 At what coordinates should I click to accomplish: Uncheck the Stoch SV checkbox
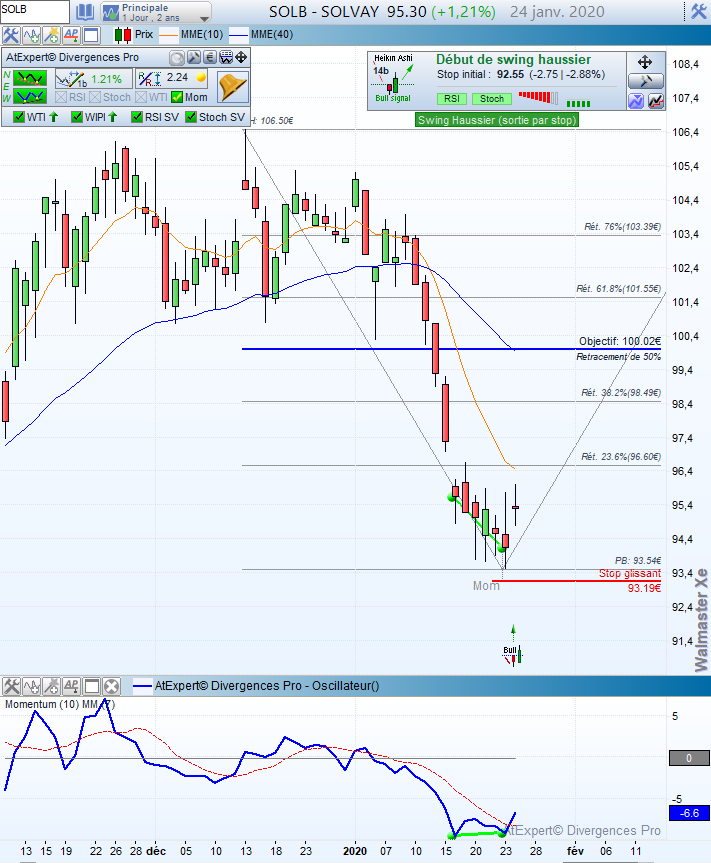pos(191,117)
